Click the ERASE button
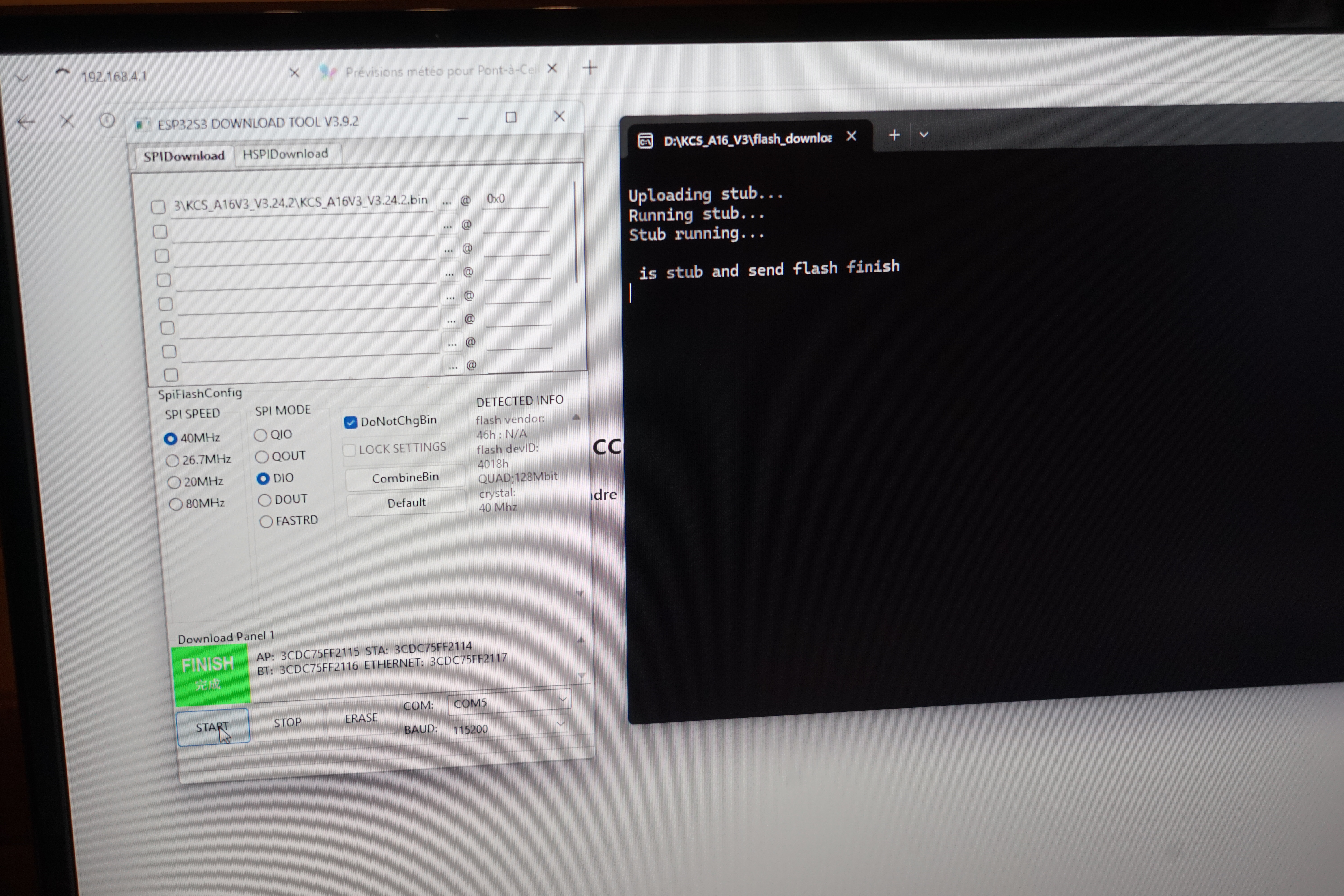 click(361, 718)
